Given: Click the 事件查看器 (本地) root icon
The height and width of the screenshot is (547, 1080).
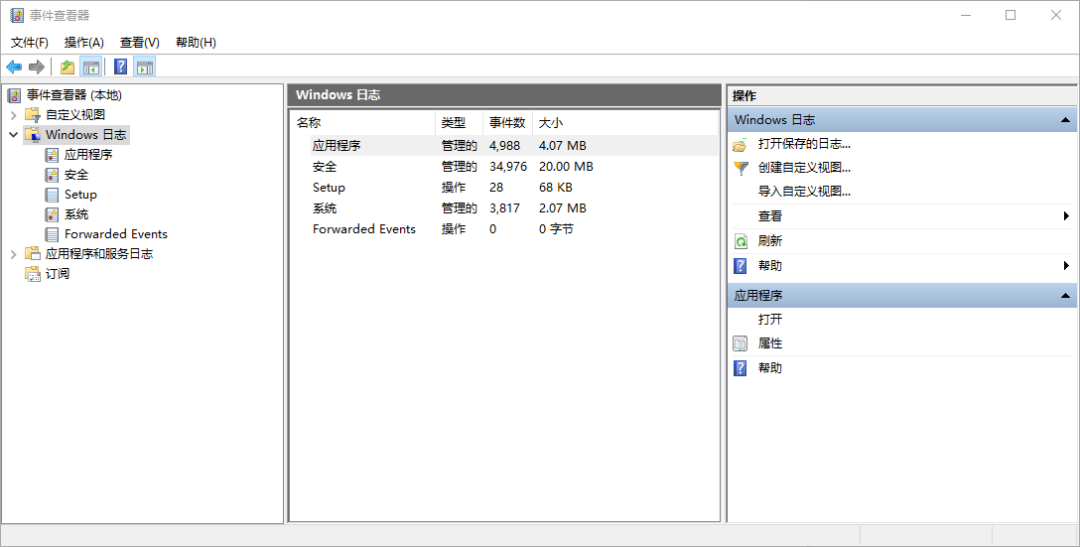Looking at the screenshot, I should tap(14, 95).
